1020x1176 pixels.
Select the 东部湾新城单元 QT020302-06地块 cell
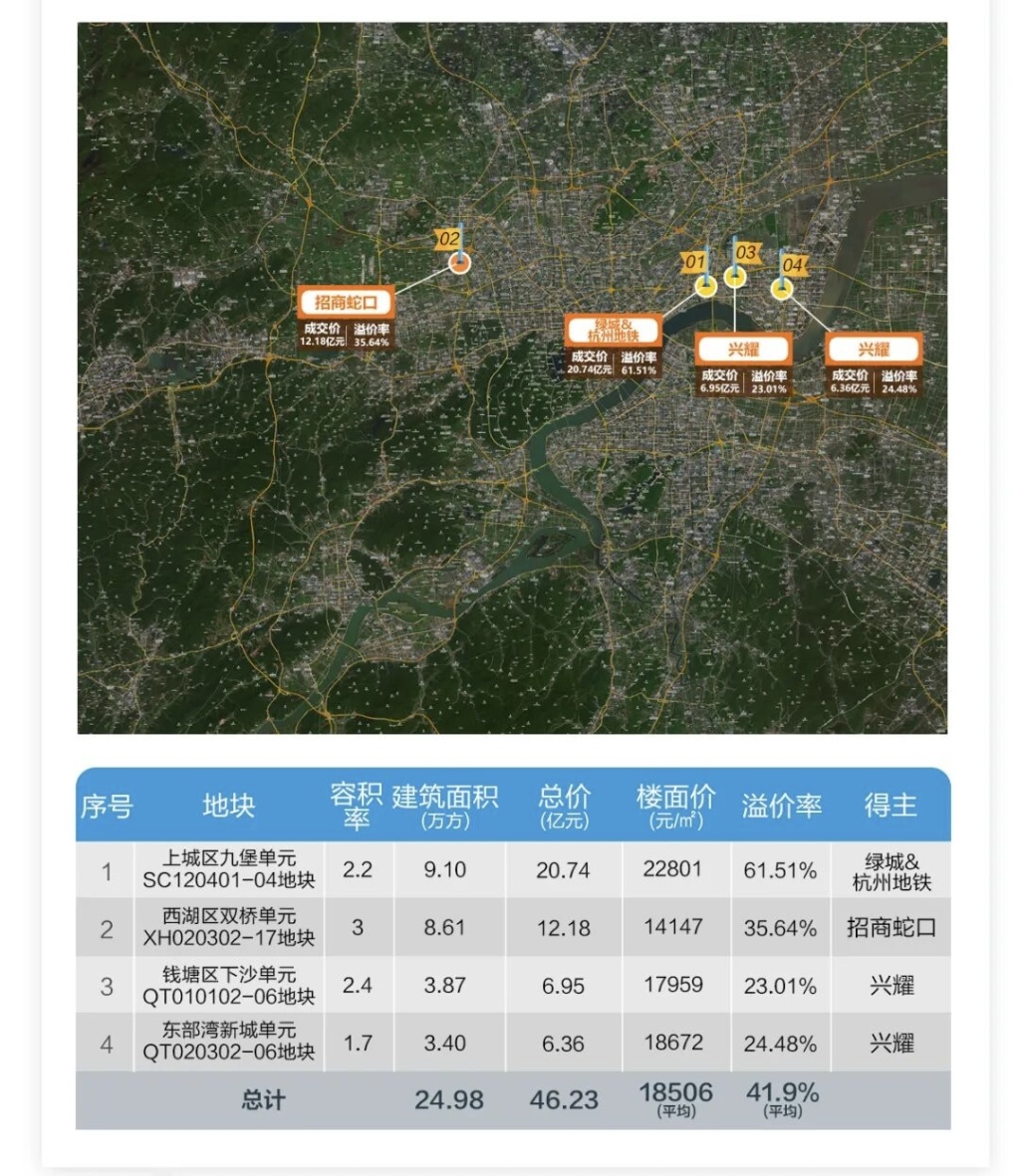[x=229, y=1043]
